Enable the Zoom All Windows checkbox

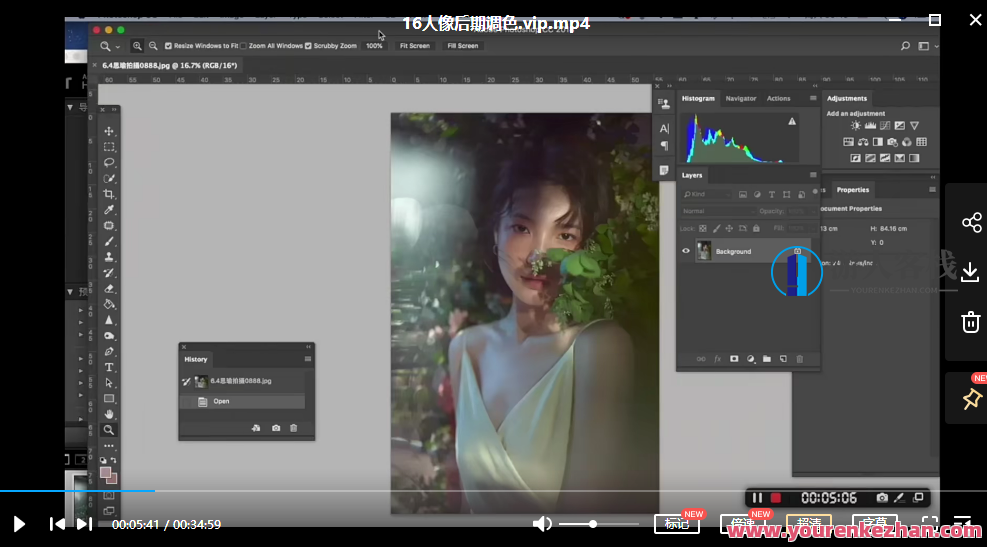(244, 46)
